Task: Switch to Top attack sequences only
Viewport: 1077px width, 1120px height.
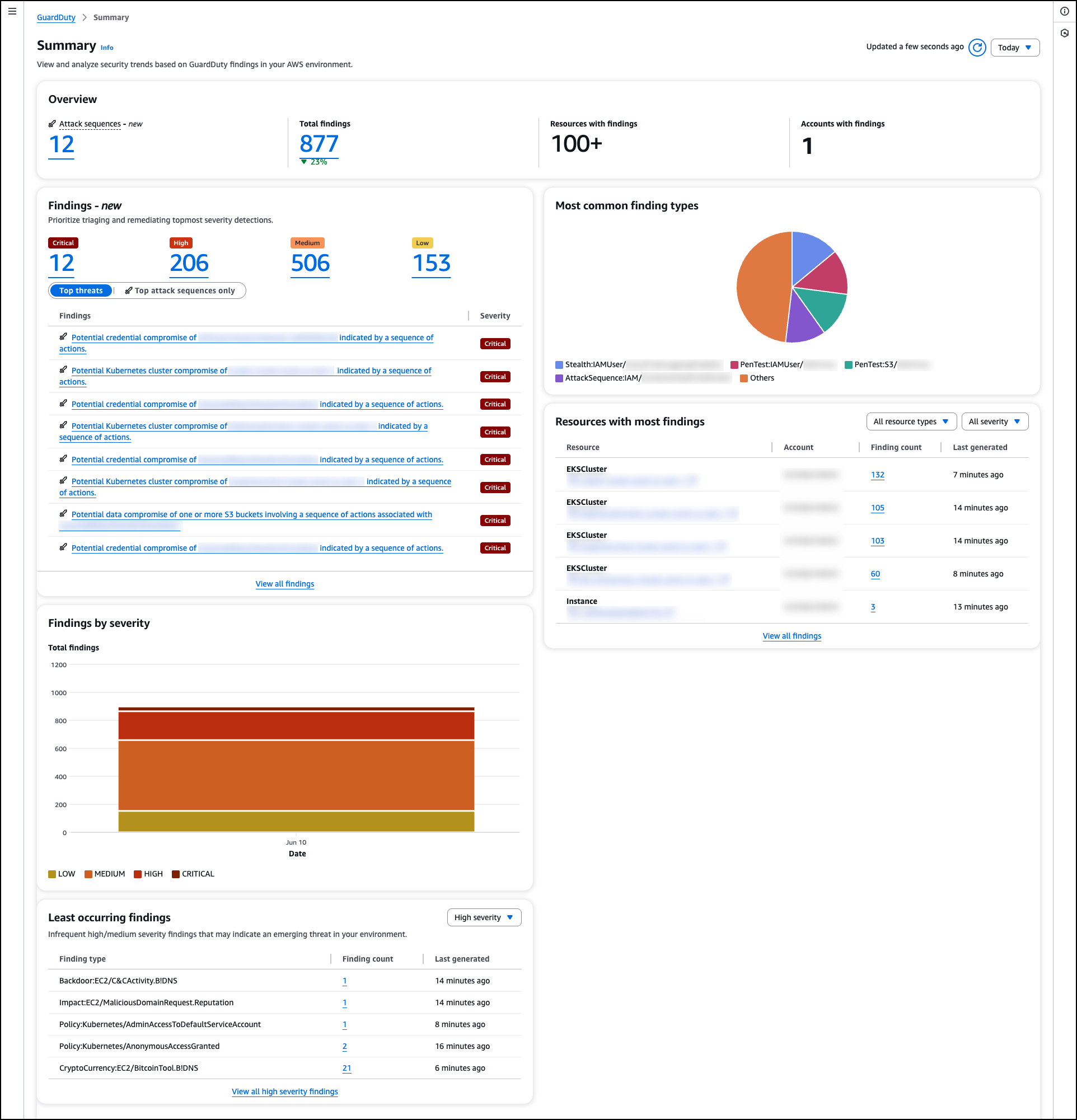Action: pos(180,290)
